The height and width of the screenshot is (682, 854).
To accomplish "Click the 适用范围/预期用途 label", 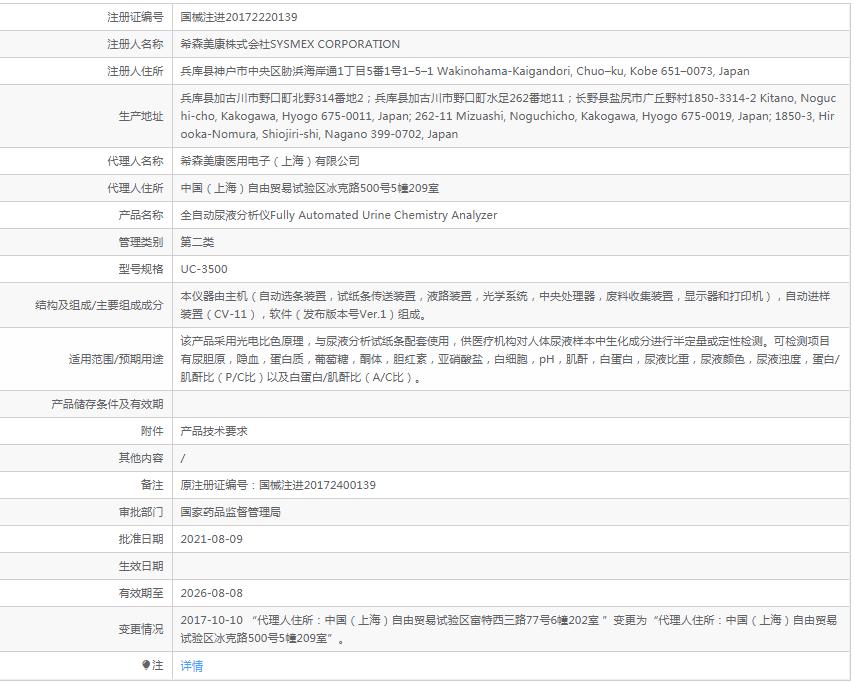I will point(116,359).
